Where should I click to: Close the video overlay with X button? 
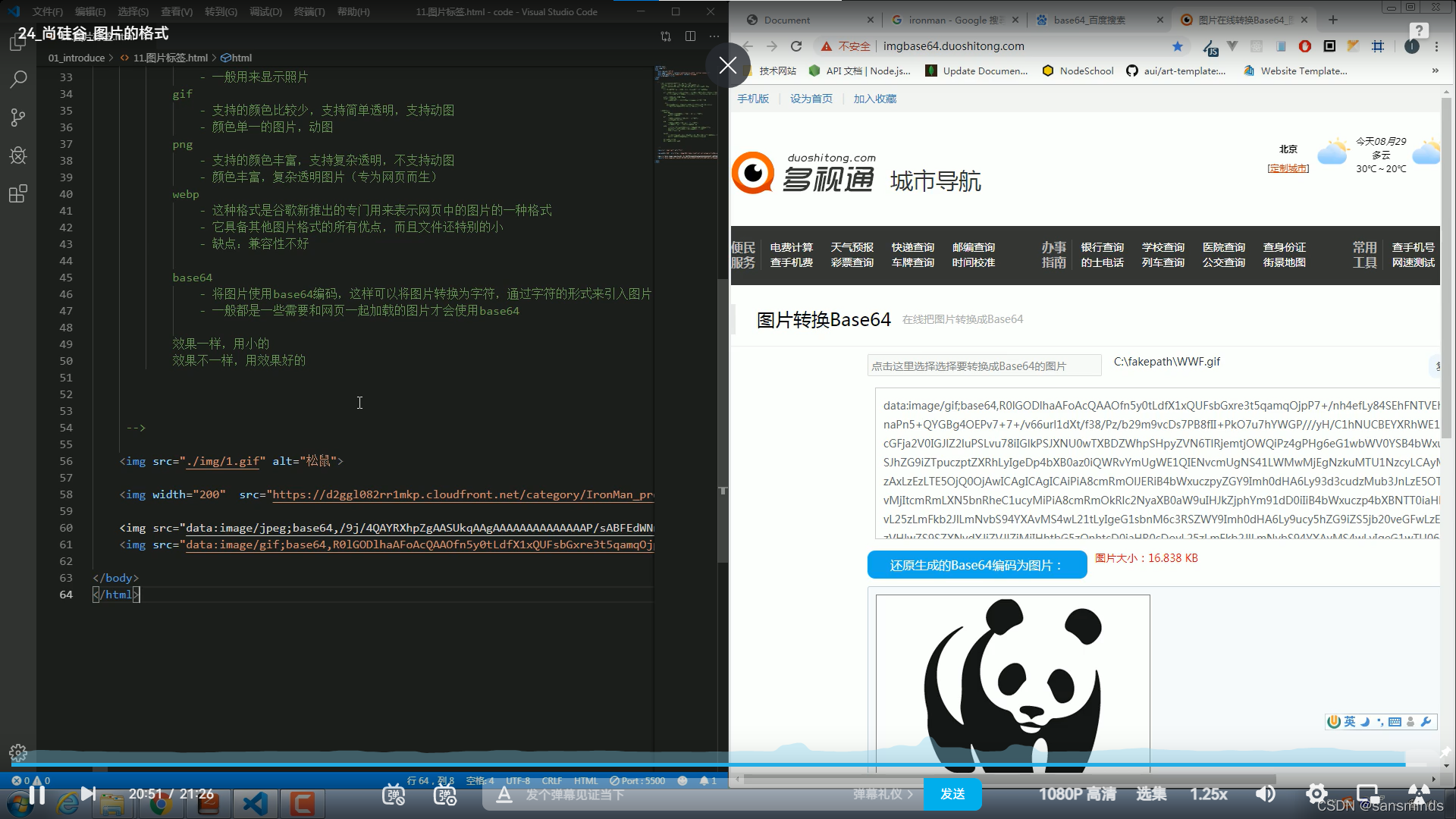(x=728, y=65)
